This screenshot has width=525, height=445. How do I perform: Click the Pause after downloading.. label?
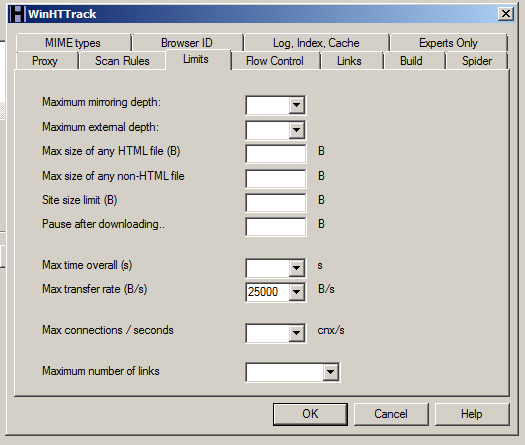(103, 224)
